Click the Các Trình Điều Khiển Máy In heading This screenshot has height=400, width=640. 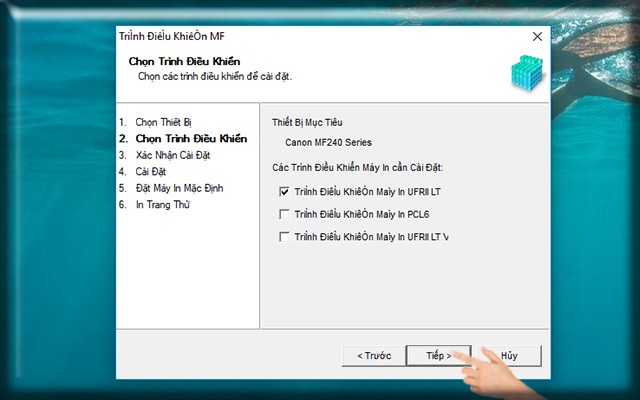(358, 167)
